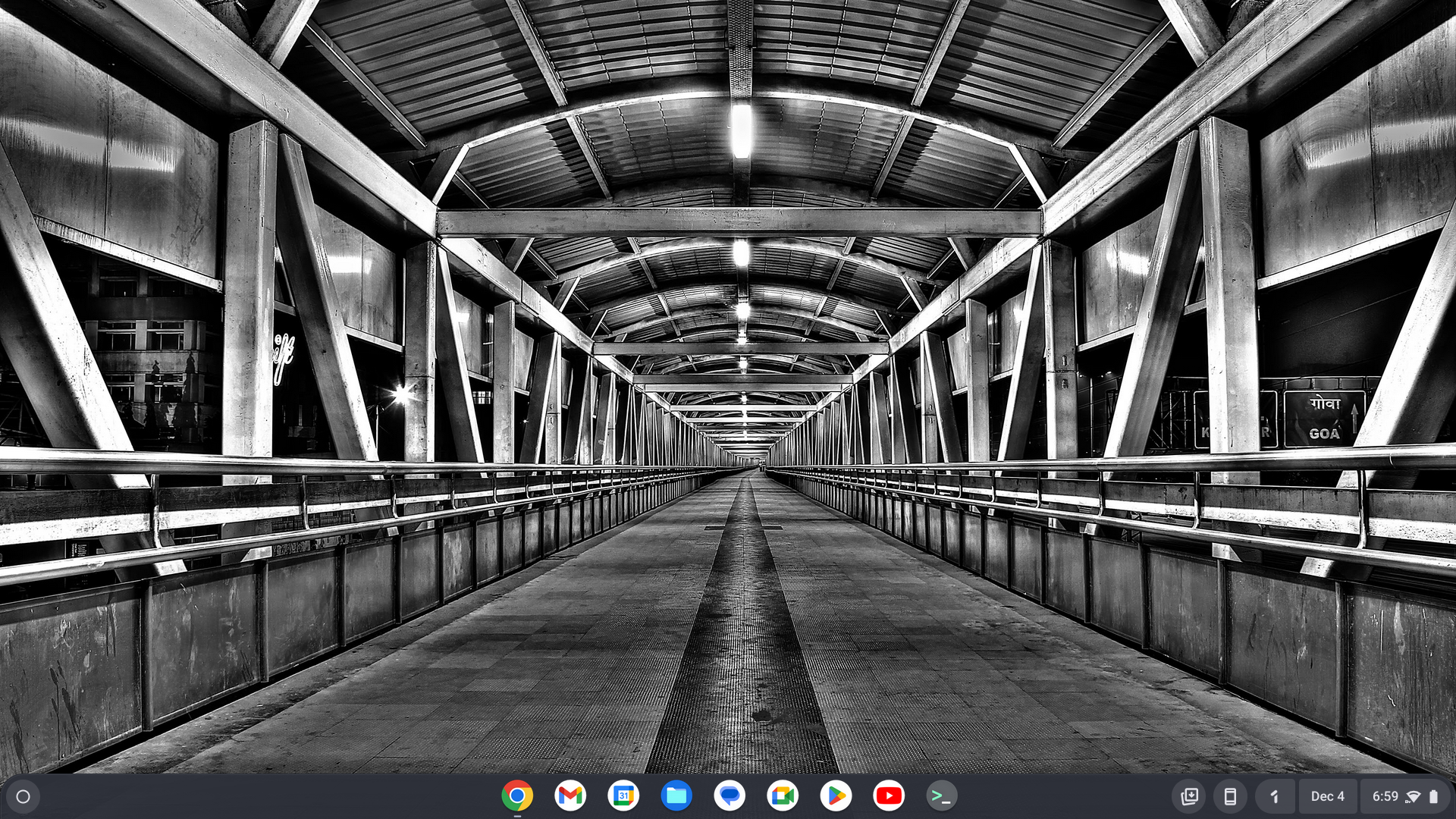Open the Tote holding space

1189,796
